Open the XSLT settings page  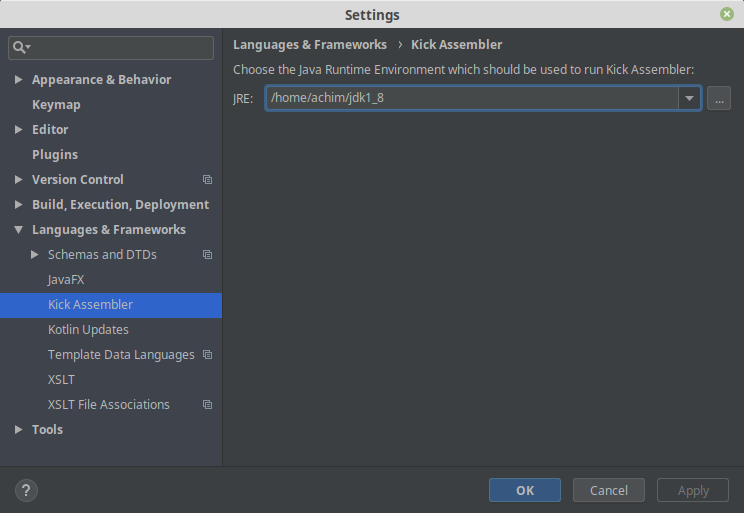(61, 380)
